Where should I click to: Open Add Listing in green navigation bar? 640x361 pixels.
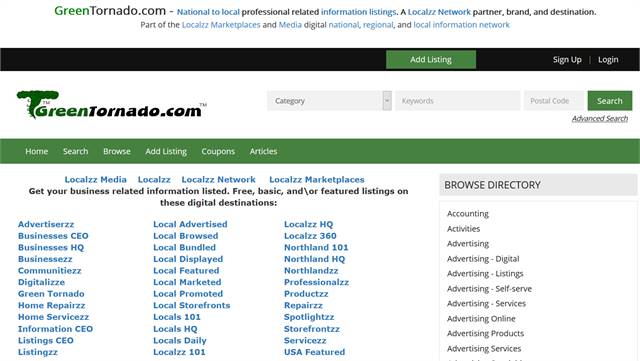tap(166, 152)
